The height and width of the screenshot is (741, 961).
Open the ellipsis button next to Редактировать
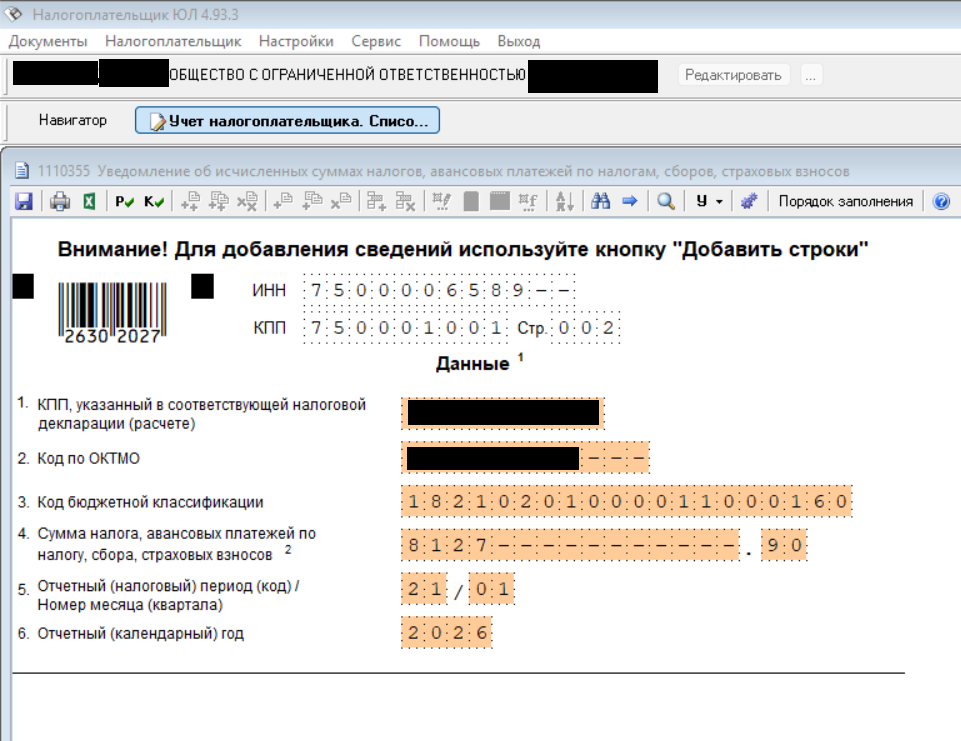[x=810, y=75]
